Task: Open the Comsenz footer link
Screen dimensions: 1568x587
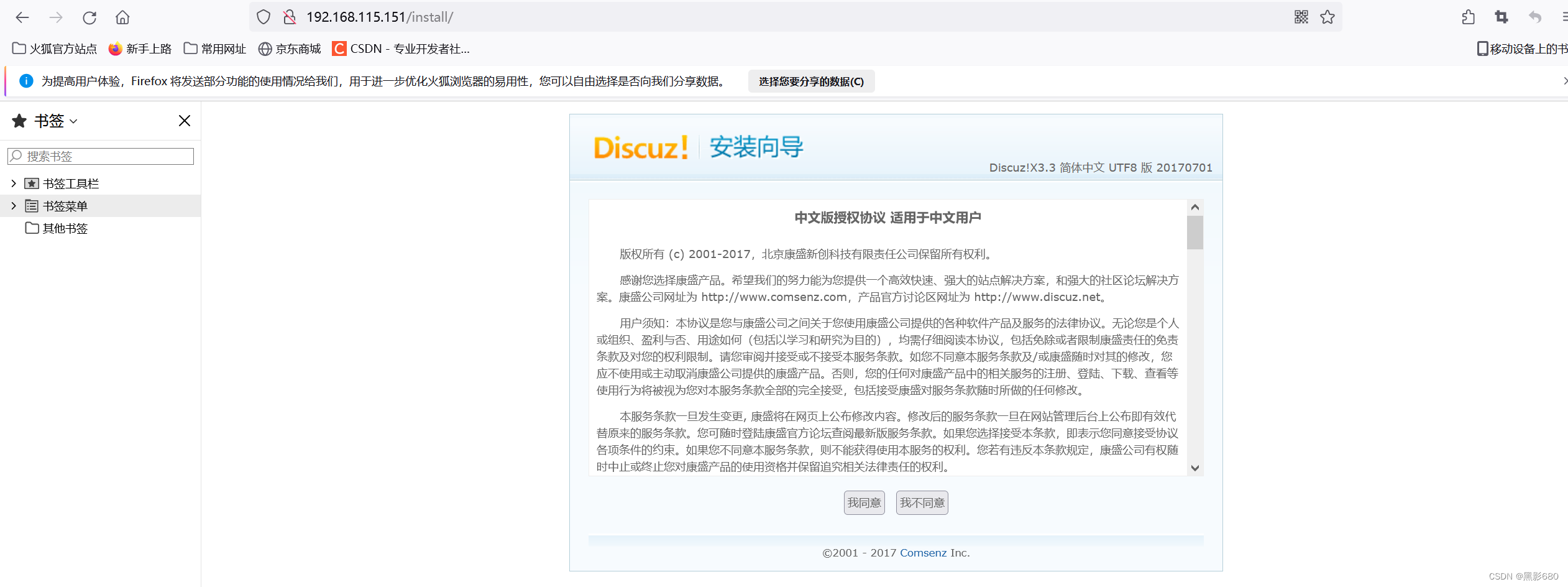Action: click(923, 553)
